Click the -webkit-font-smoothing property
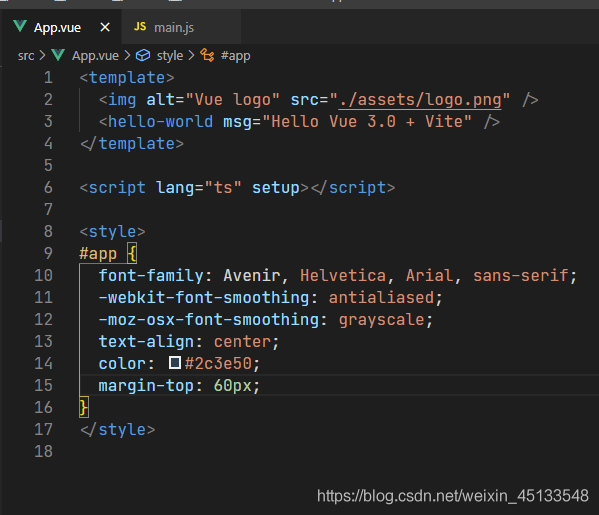 [x=204, y=298]
